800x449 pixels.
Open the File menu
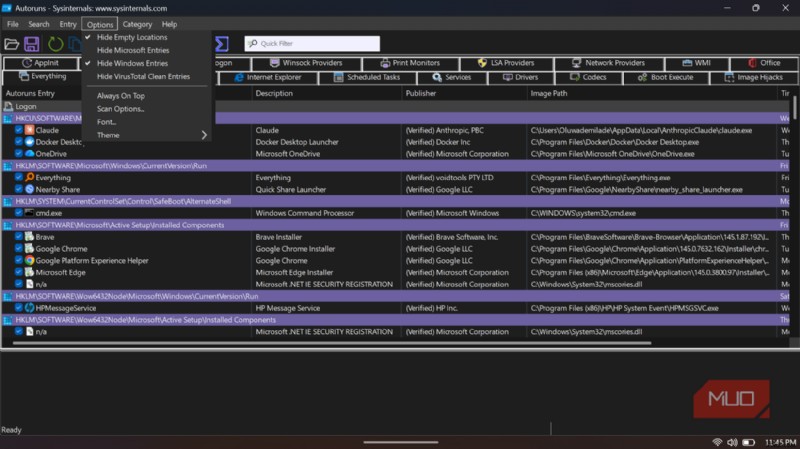click(12, 24)
